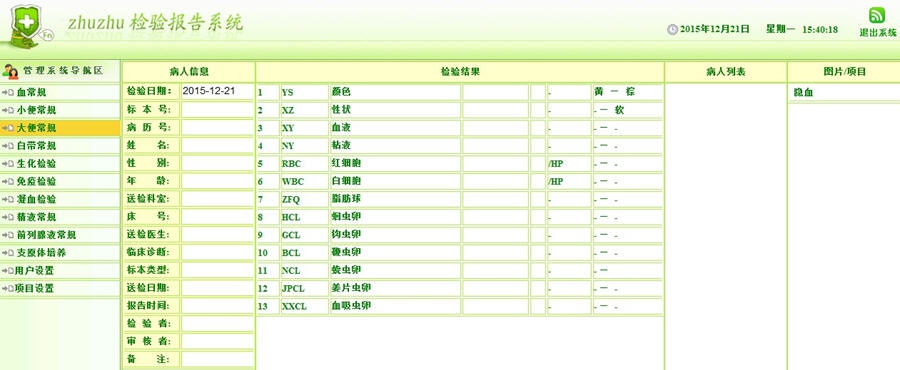Click the 蛔虫卵 item name
Image resolution: width=900 pixels, height=370 pixels.
(347, 217)
